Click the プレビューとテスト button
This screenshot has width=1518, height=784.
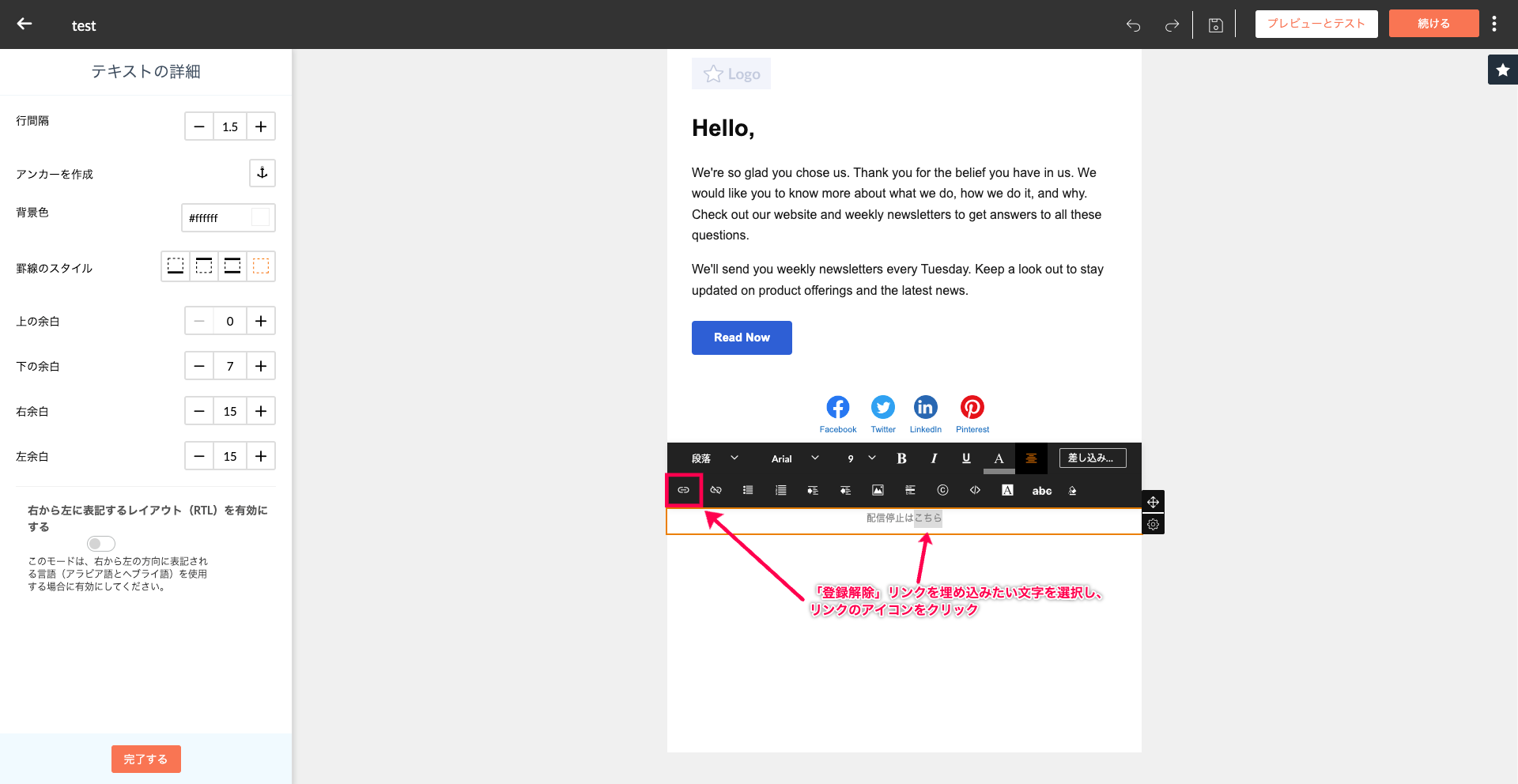click(1316, 24)
